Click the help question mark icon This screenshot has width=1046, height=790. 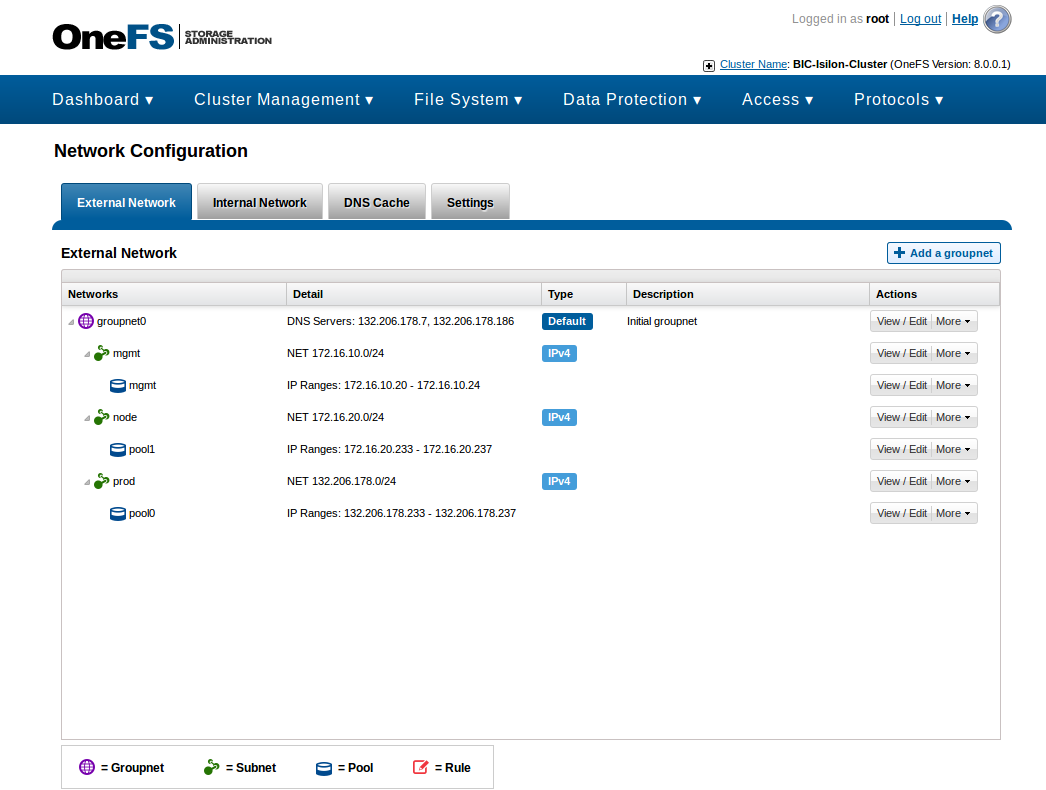click(x=997, y=19)
